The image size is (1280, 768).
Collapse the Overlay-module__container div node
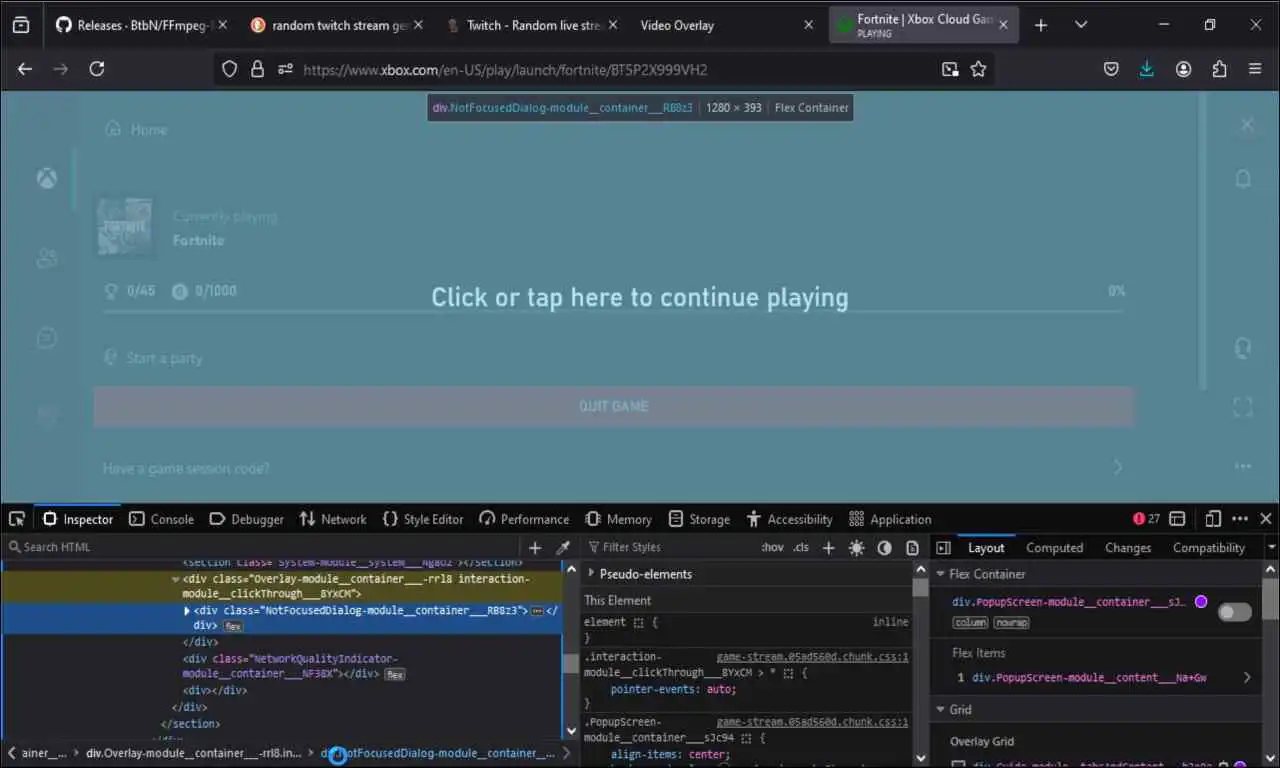click(175, 578)
